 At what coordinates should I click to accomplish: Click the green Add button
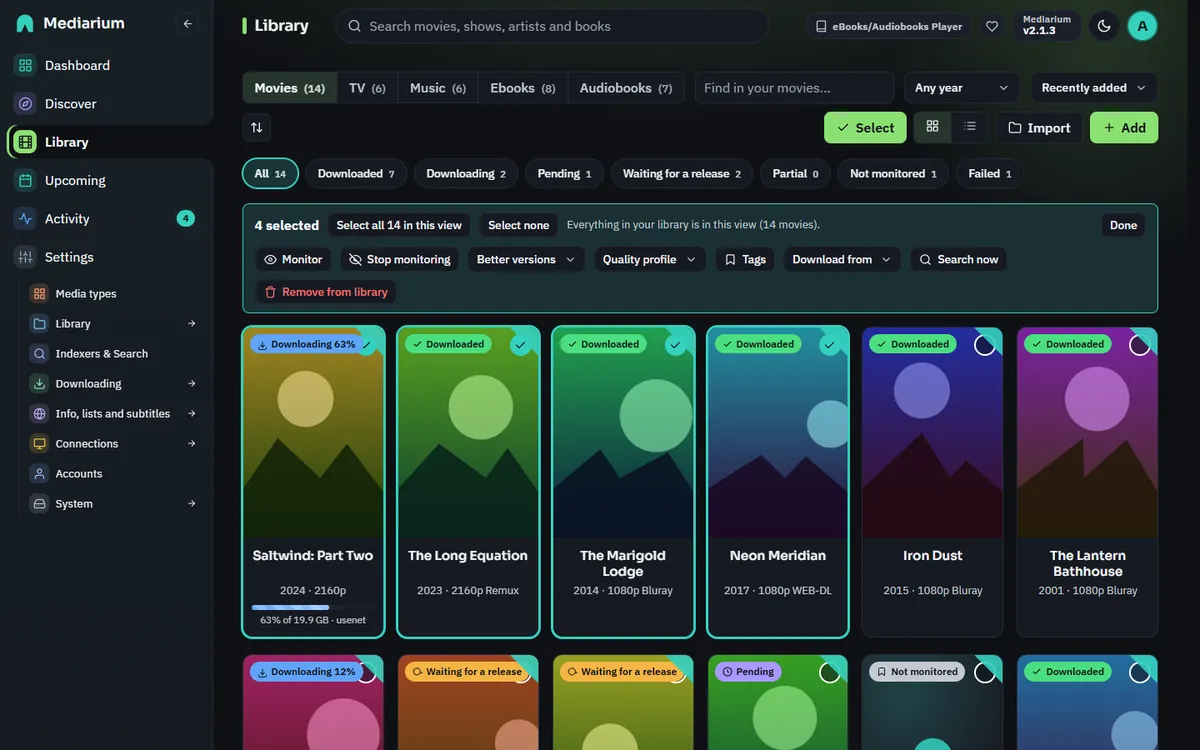[1124, 127]
